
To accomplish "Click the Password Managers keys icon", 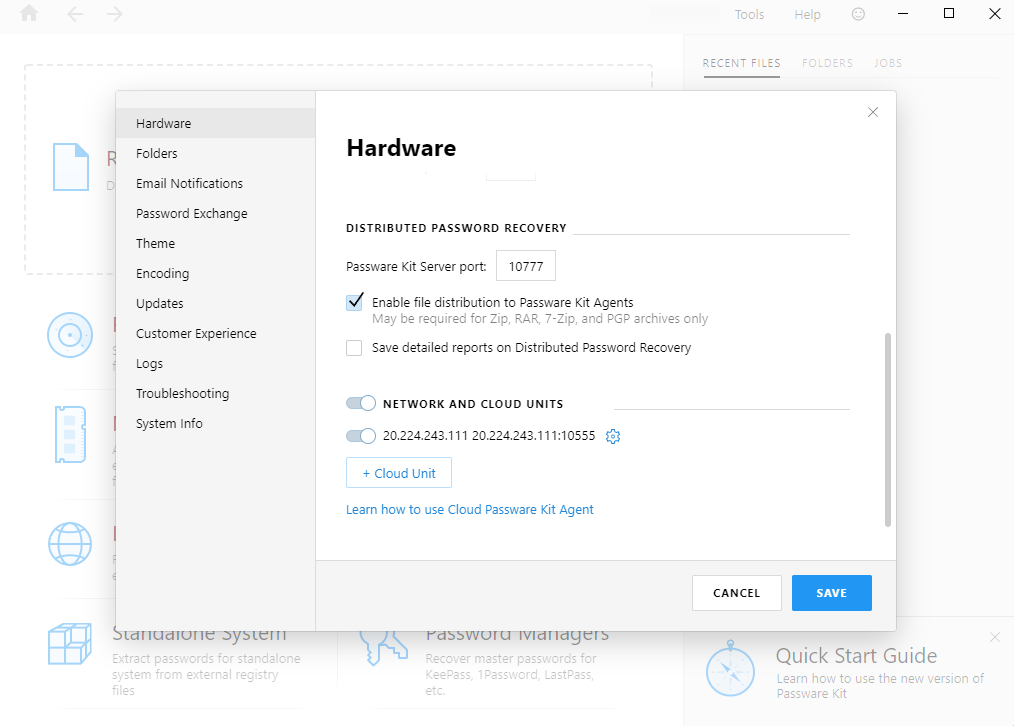I will click(x=383, y=648).
